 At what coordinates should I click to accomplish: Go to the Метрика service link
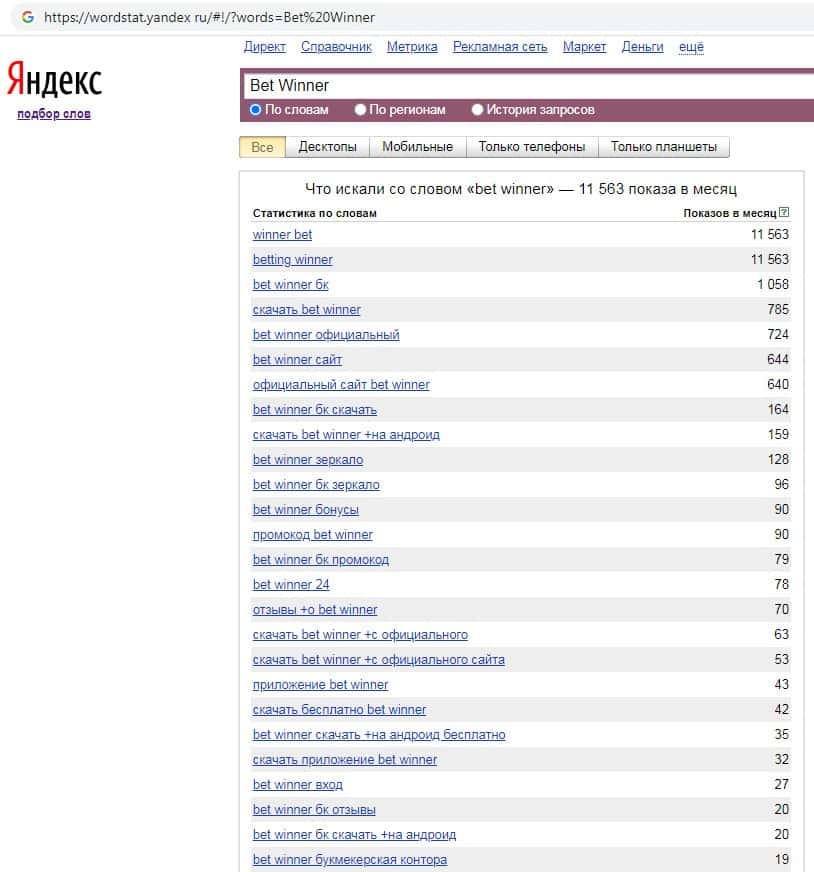(x=412, y=47)
